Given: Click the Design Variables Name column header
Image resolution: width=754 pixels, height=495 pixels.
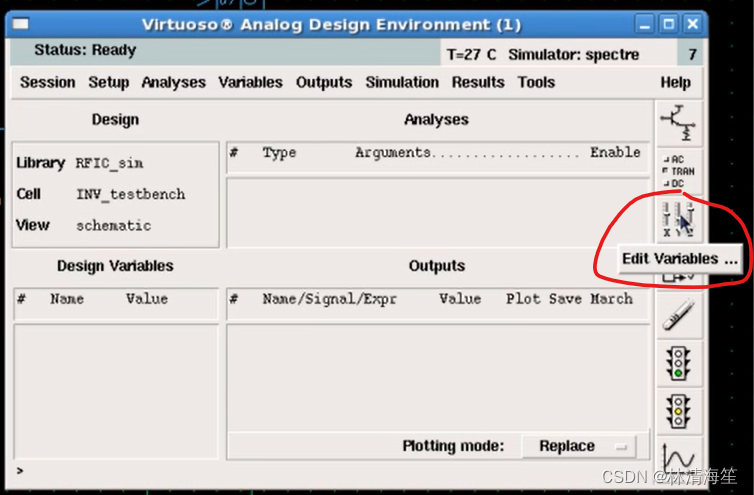Looking at the screenshot, I should (x=67, y=299).
